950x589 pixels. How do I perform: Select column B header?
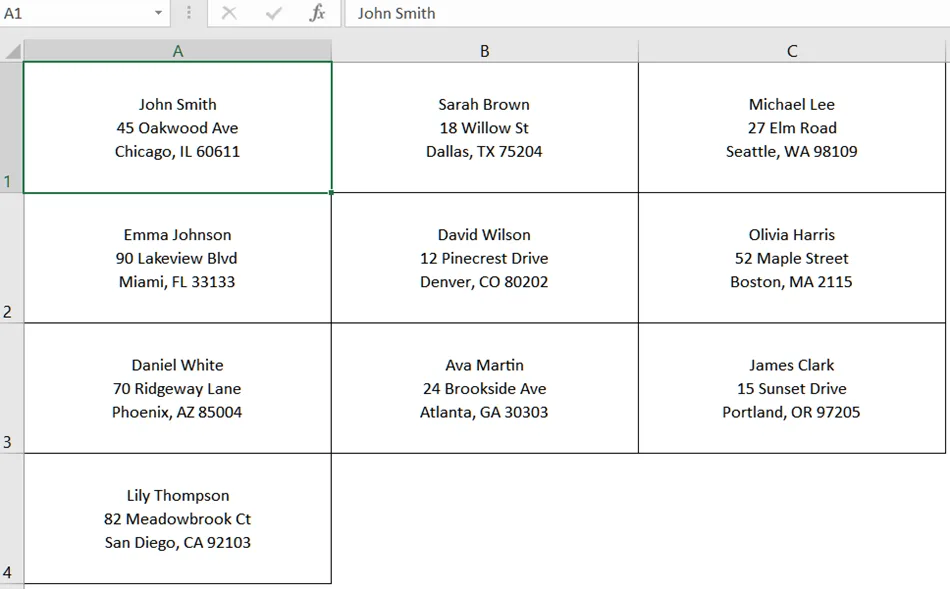coord(485,51)
